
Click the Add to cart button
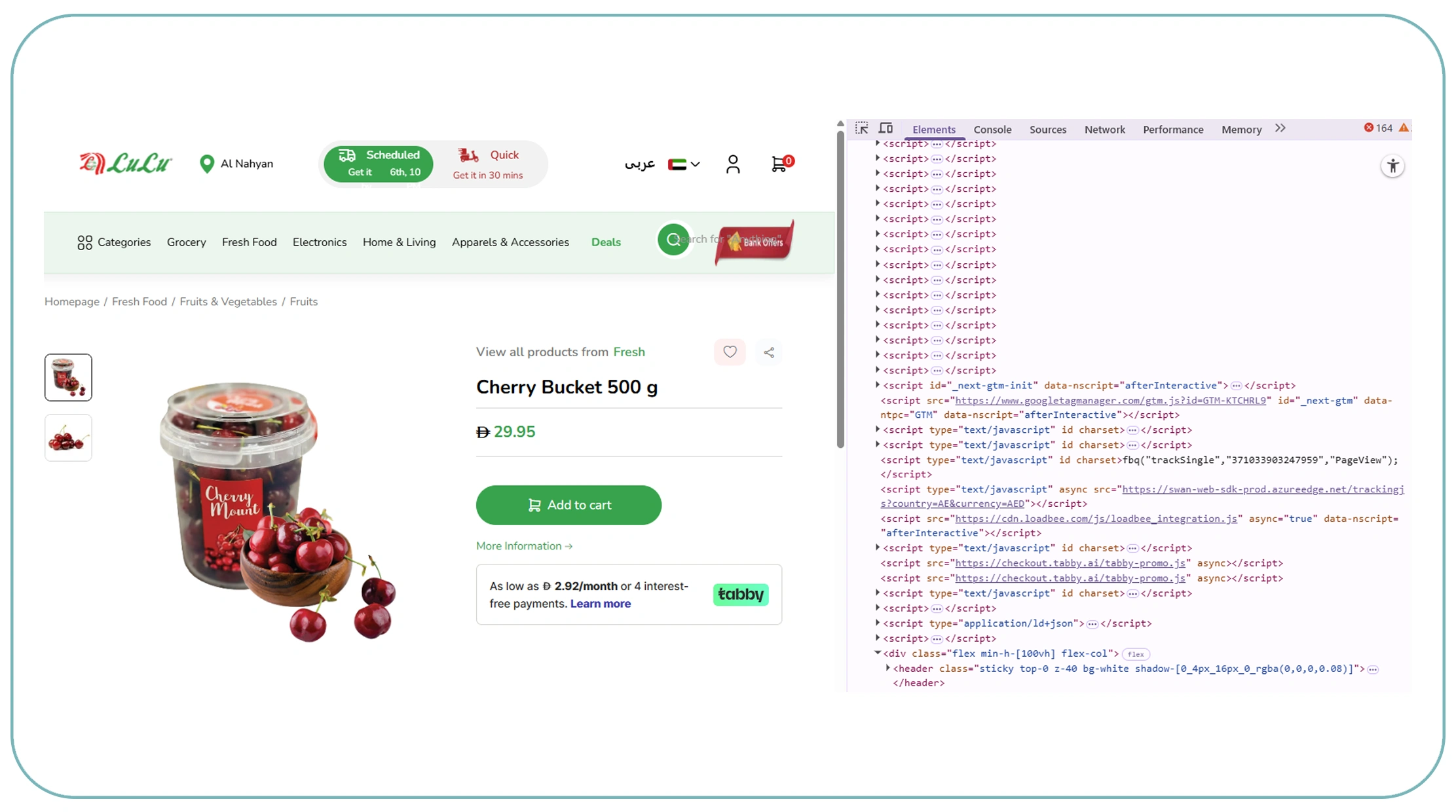569,505
